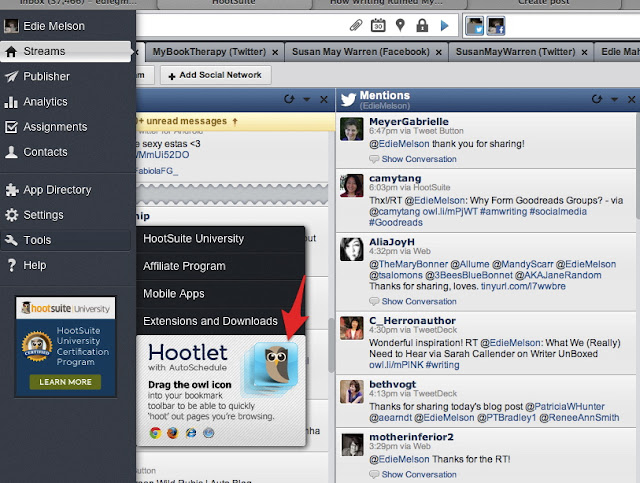Viewport: 640px width, 483px height.
Task: Open Contacts in the sidebar
Action: [65, 152]
